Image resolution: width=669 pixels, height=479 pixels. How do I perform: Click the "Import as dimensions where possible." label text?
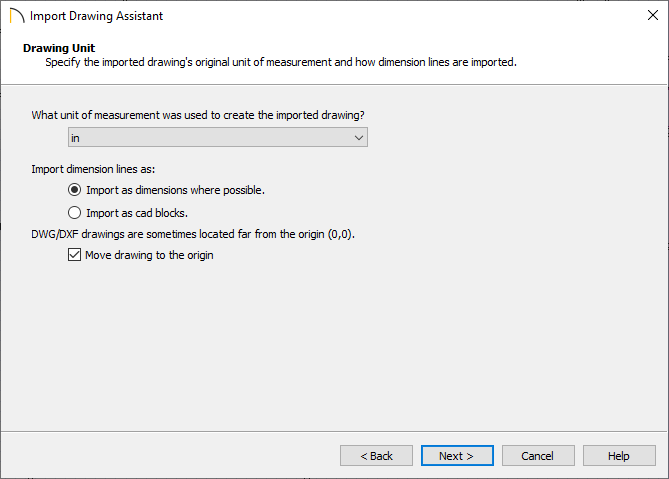[x=175, y=190]
